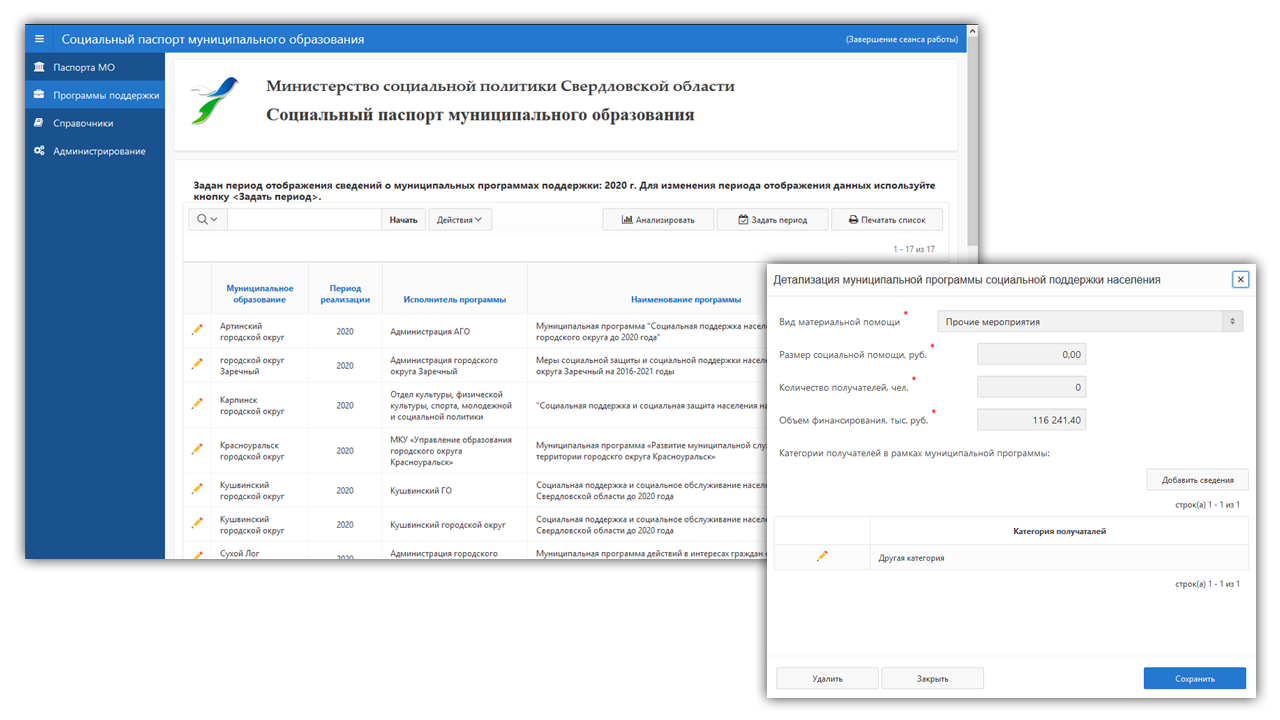This screenshot has width=1280, height=720.
Task: Click the hamburger menu icon in header
Action: click(x=40, y=39)
